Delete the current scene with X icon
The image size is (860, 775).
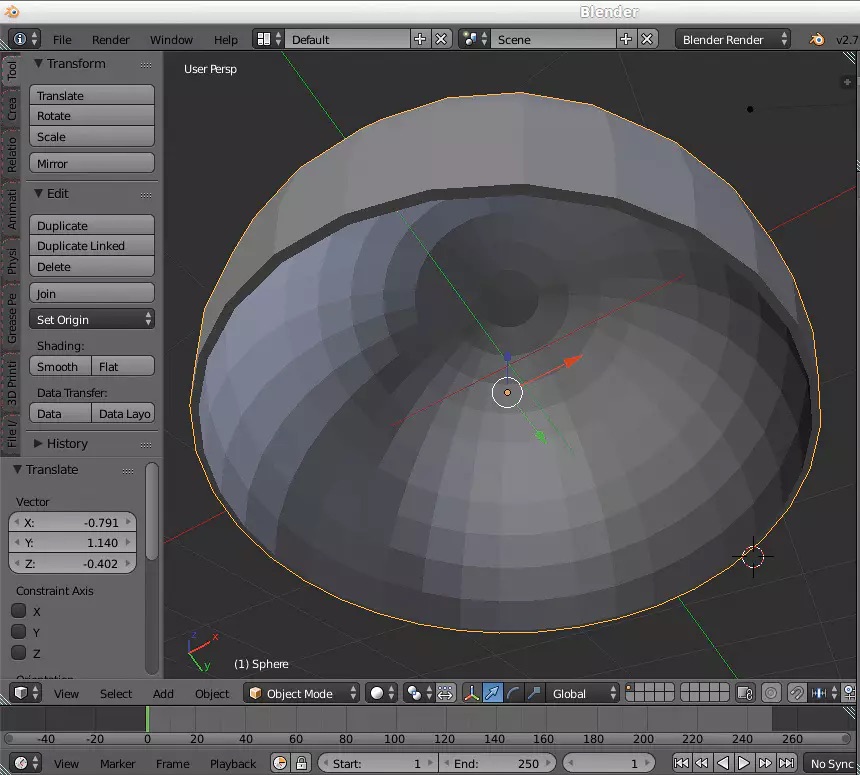(647, 39)
